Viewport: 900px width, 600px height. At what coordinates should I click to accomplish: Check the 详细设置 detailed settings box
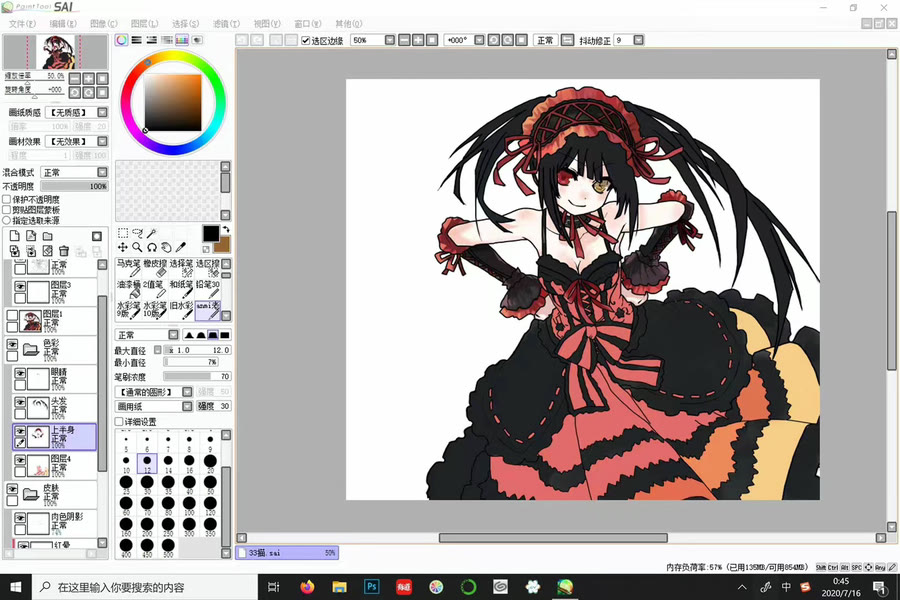(119, 421)
